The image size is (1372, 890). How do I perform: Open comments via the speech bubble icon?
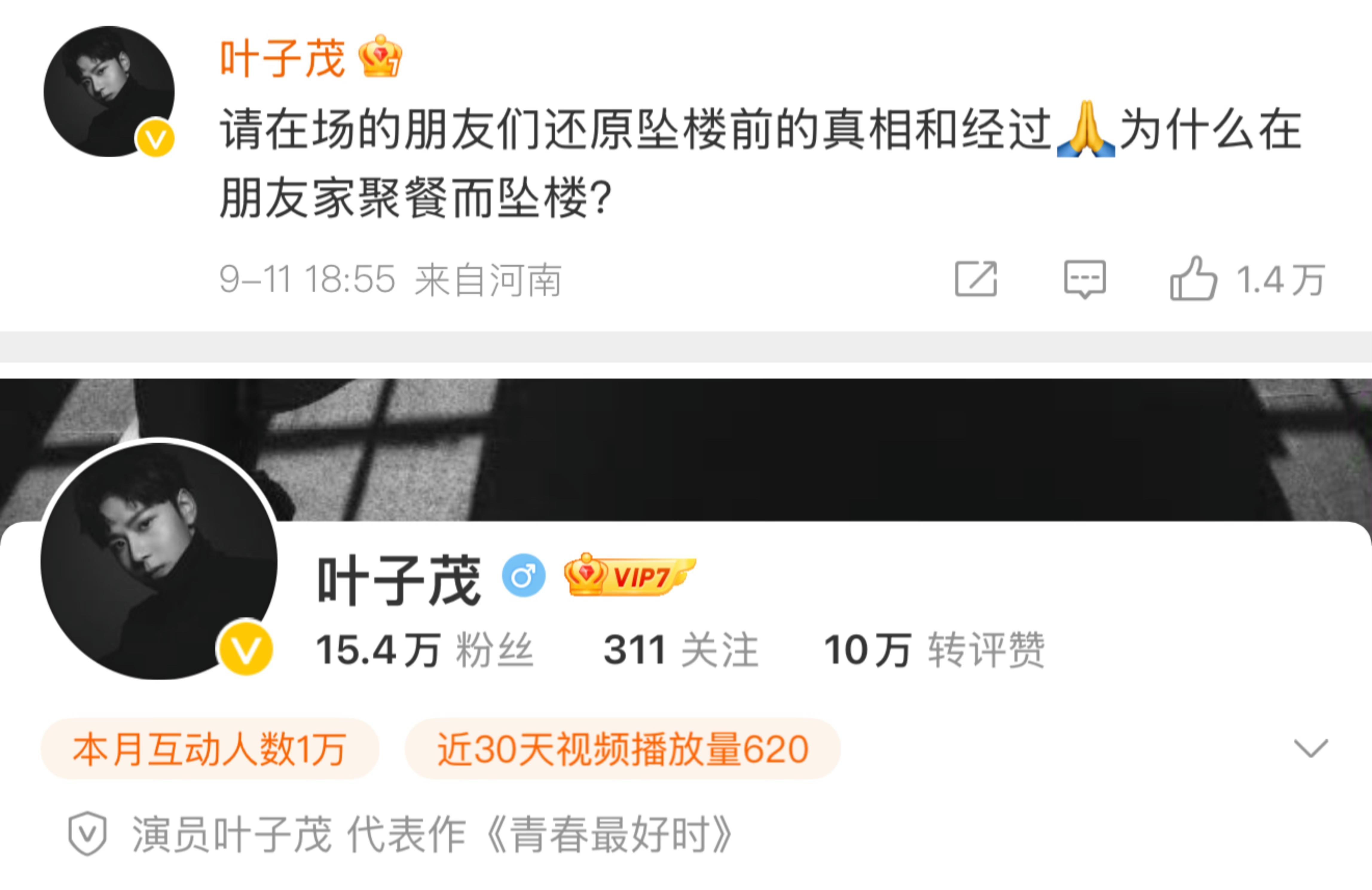click(1084, 279)
